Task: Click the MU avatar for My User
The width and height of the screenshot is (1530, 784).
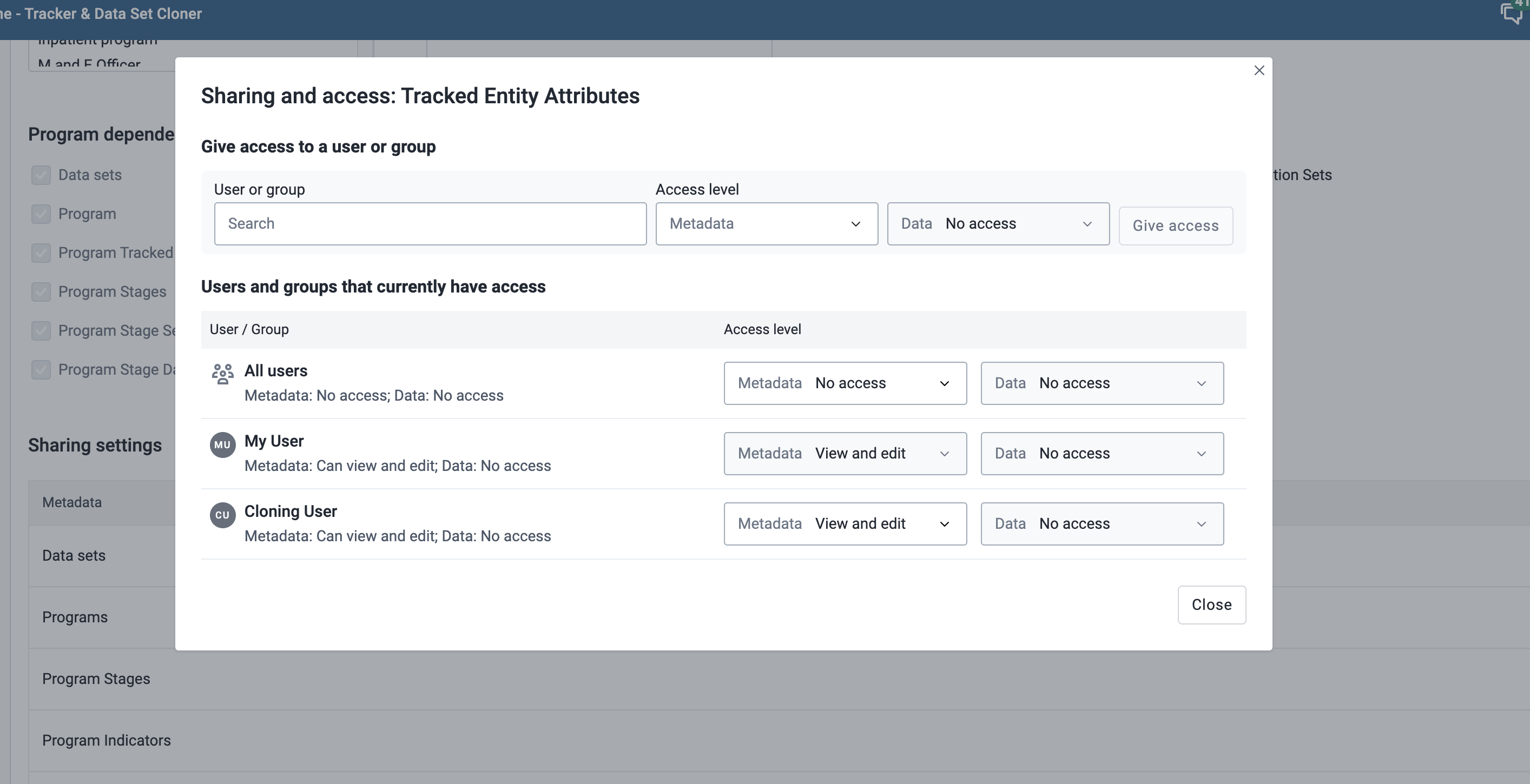Action: pyautogui.click(x=222, y=444)
